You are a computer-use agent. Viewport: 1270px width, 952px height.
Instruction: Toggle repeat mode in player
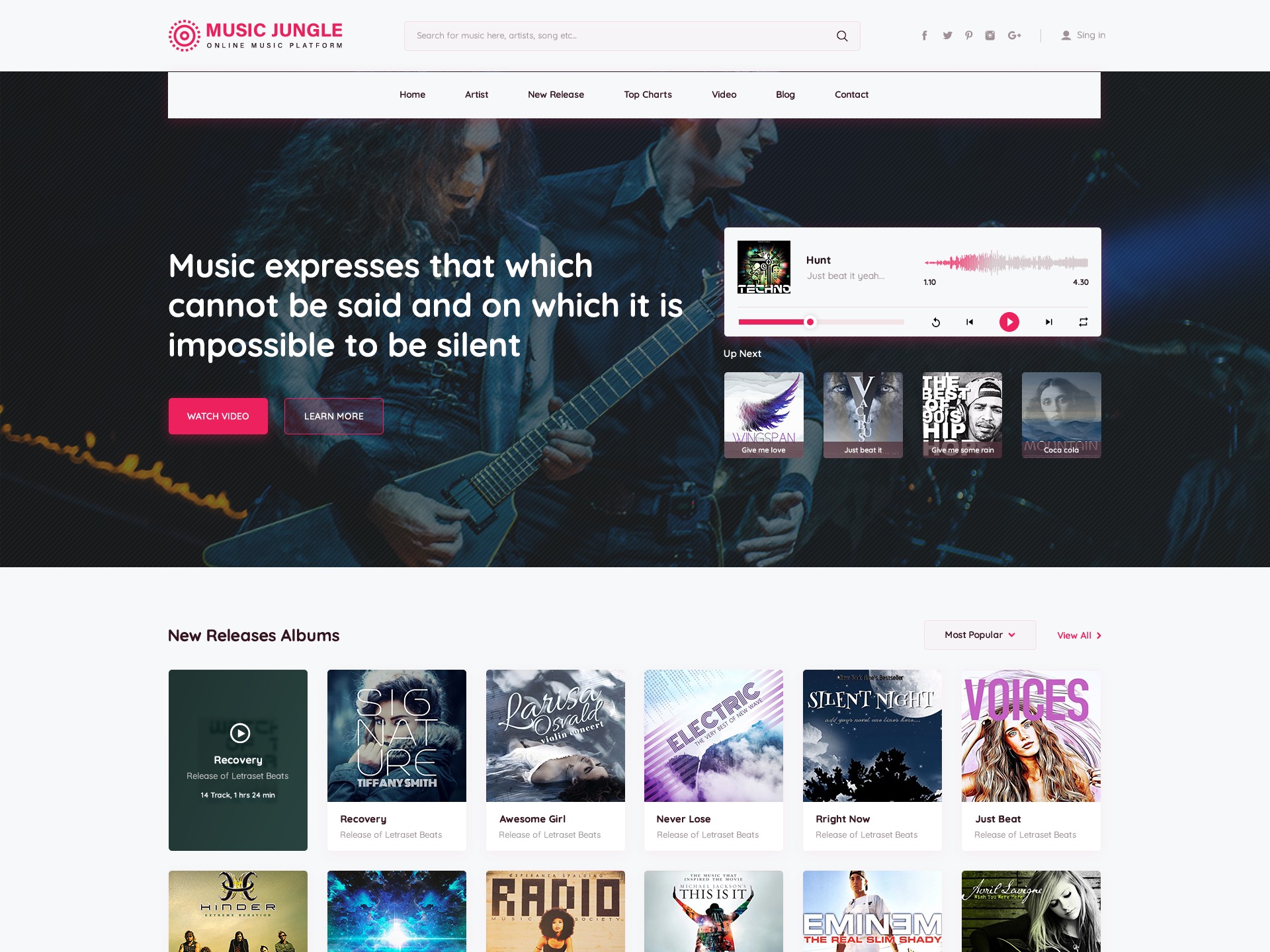1083,322
